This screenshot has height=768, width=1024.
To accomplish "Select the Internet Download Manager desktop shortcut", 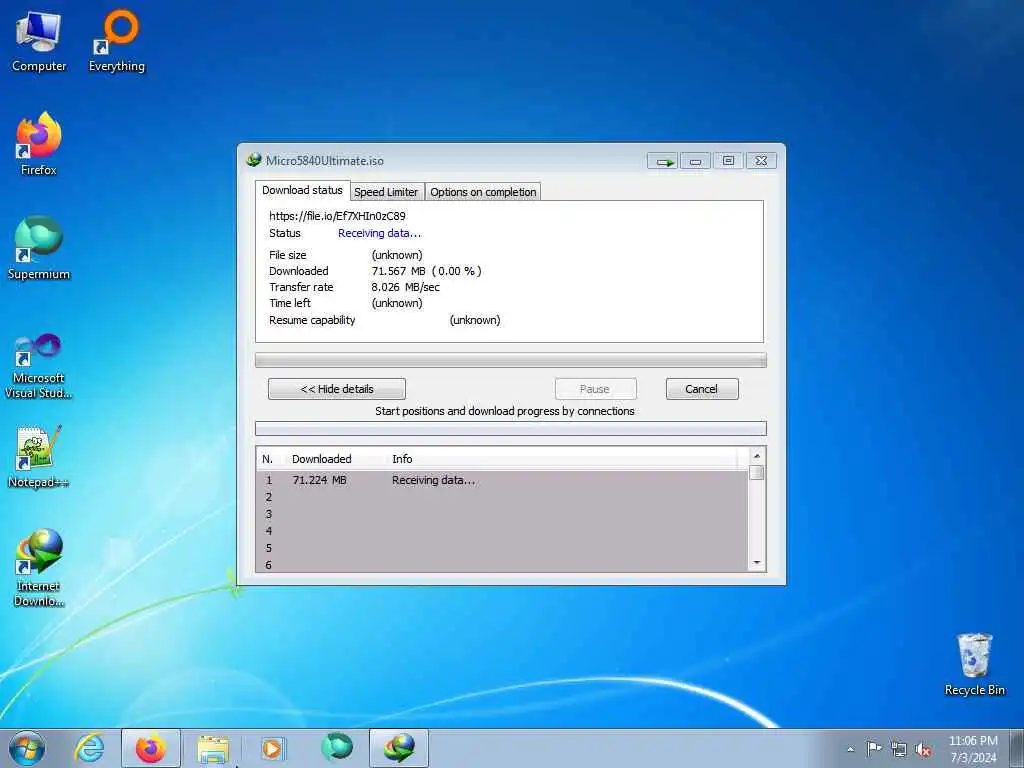I will (x=39, y=568).
